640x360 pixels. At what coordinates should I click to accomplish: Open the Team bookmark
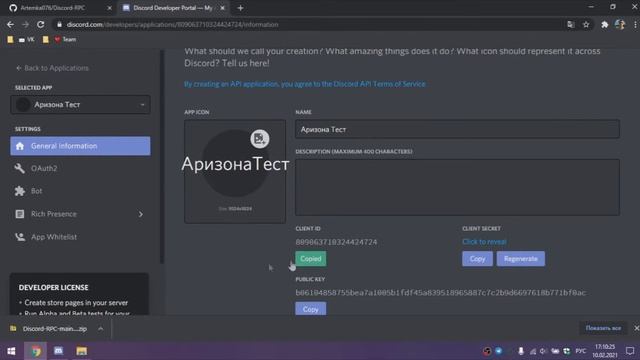point(65,40)
